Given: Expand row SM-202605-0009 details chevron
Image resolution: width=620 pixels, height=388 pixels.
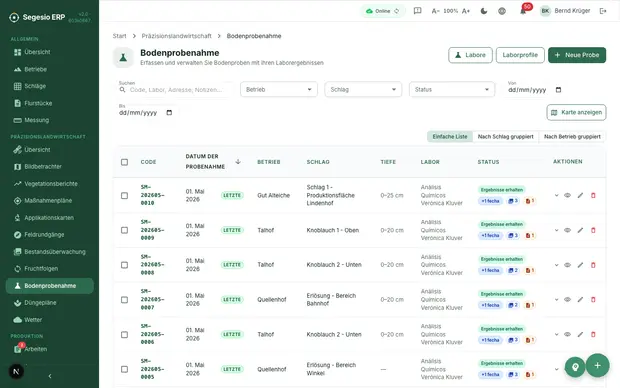Looking at the screenshot, I should click(556, 230).
